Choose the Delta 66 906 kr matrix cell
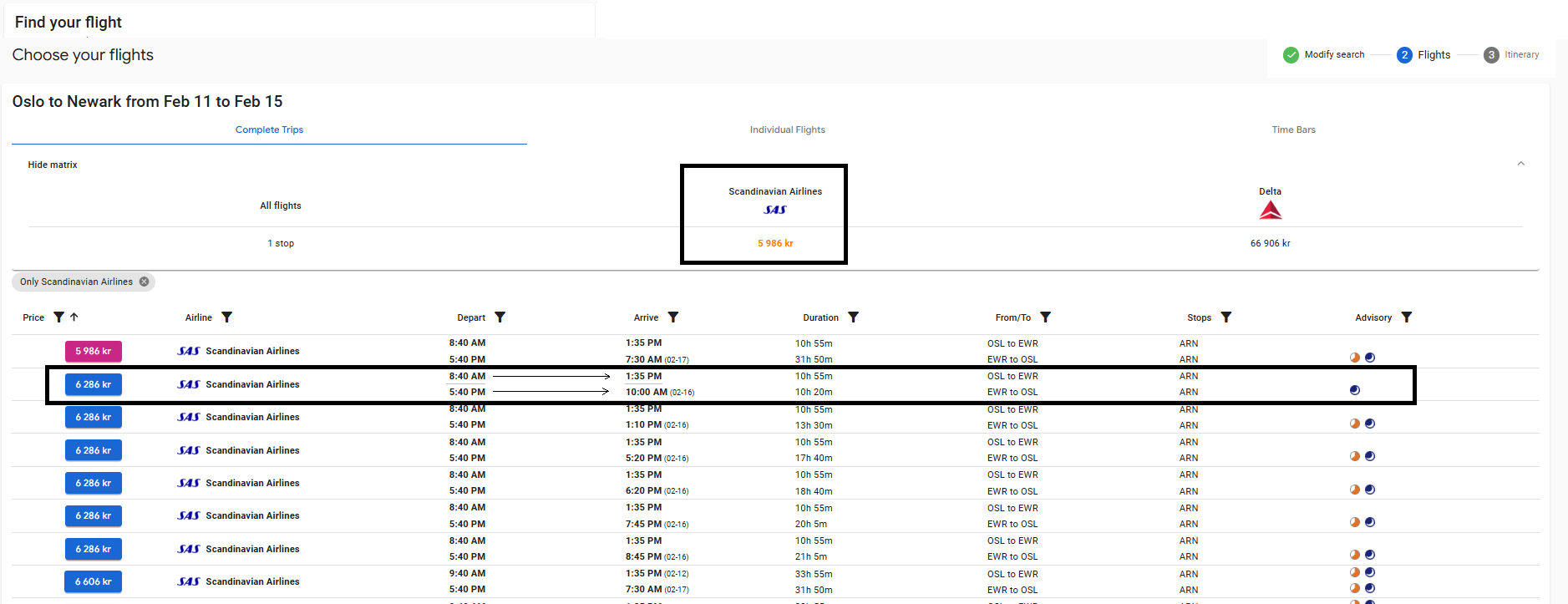The image size is (1568, 604). tap(1271, 243)
